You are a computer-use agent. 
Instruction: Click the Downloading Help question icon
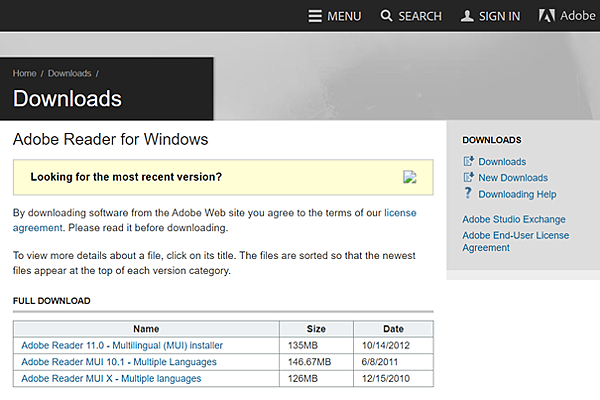(x=468, y=194)
